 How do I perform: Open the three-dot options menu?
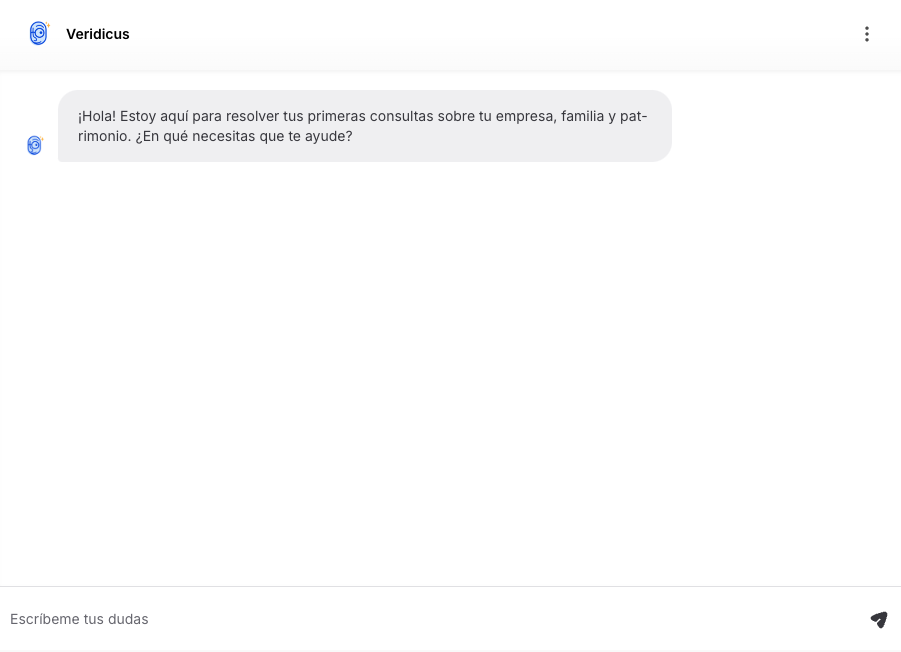(867, 34)
